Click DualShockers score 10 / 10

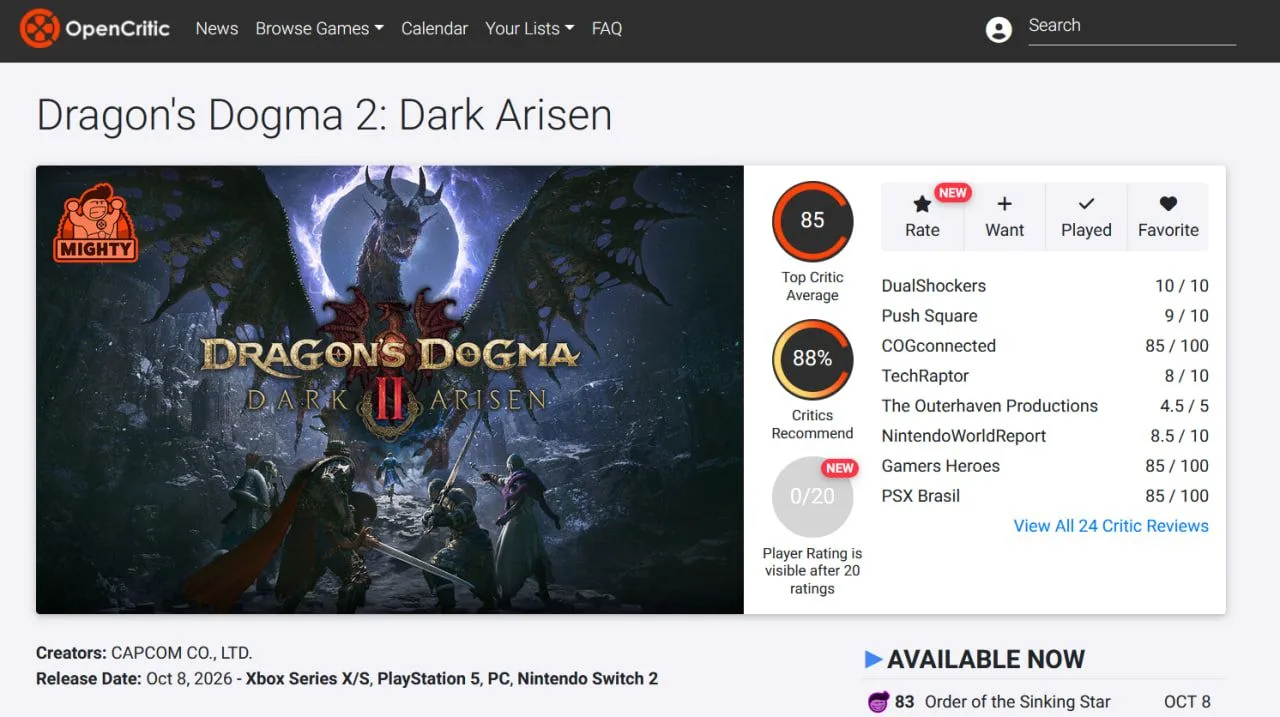click(x=1182, y=286)
